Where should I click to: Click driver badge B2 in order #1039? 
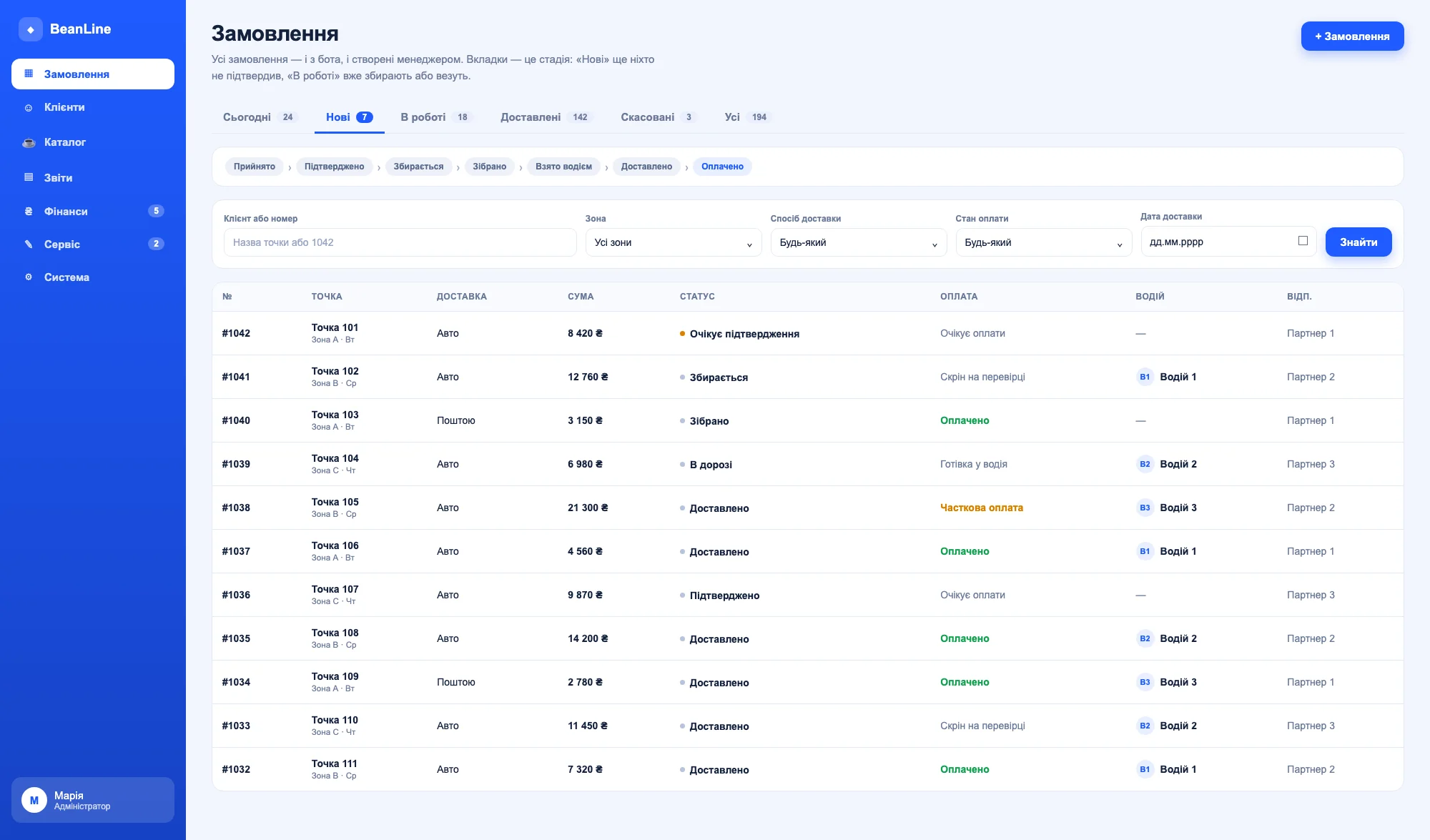pyautogui.click(x=1145, y=464)
